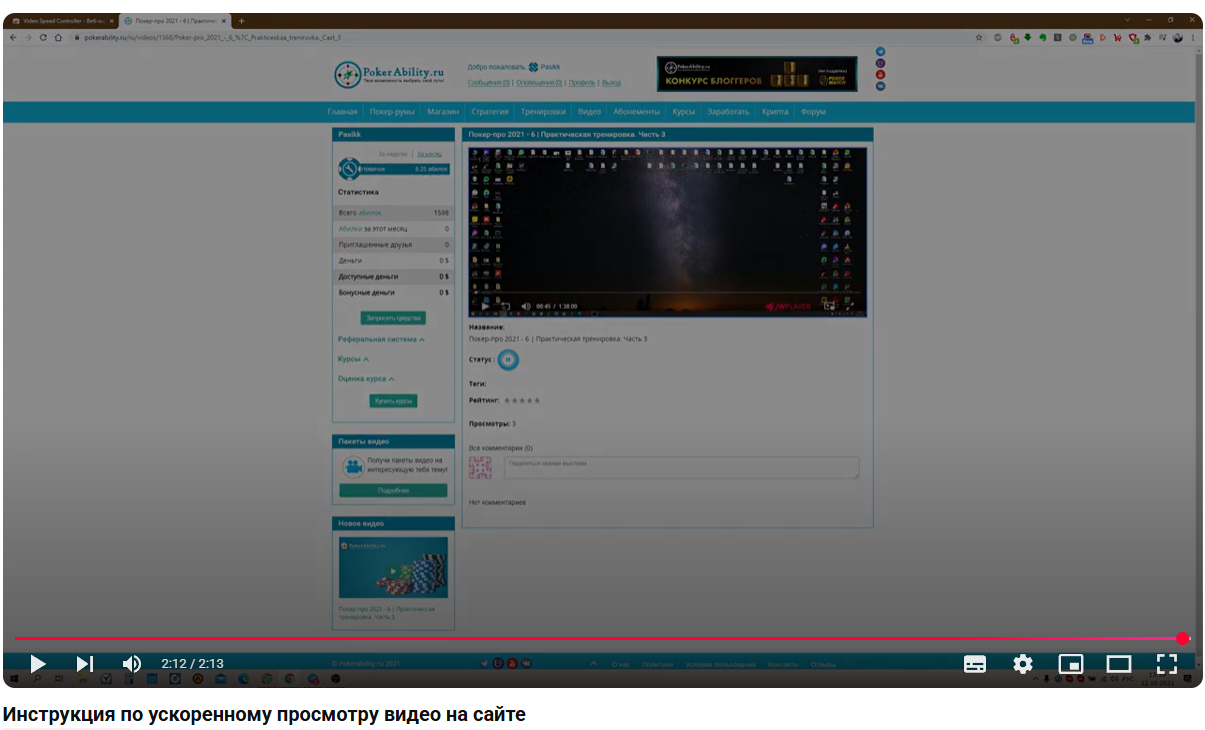This screenshot has height=730, width=1205.
Task: Open the Заработать menu item
Action: (728, 112)
